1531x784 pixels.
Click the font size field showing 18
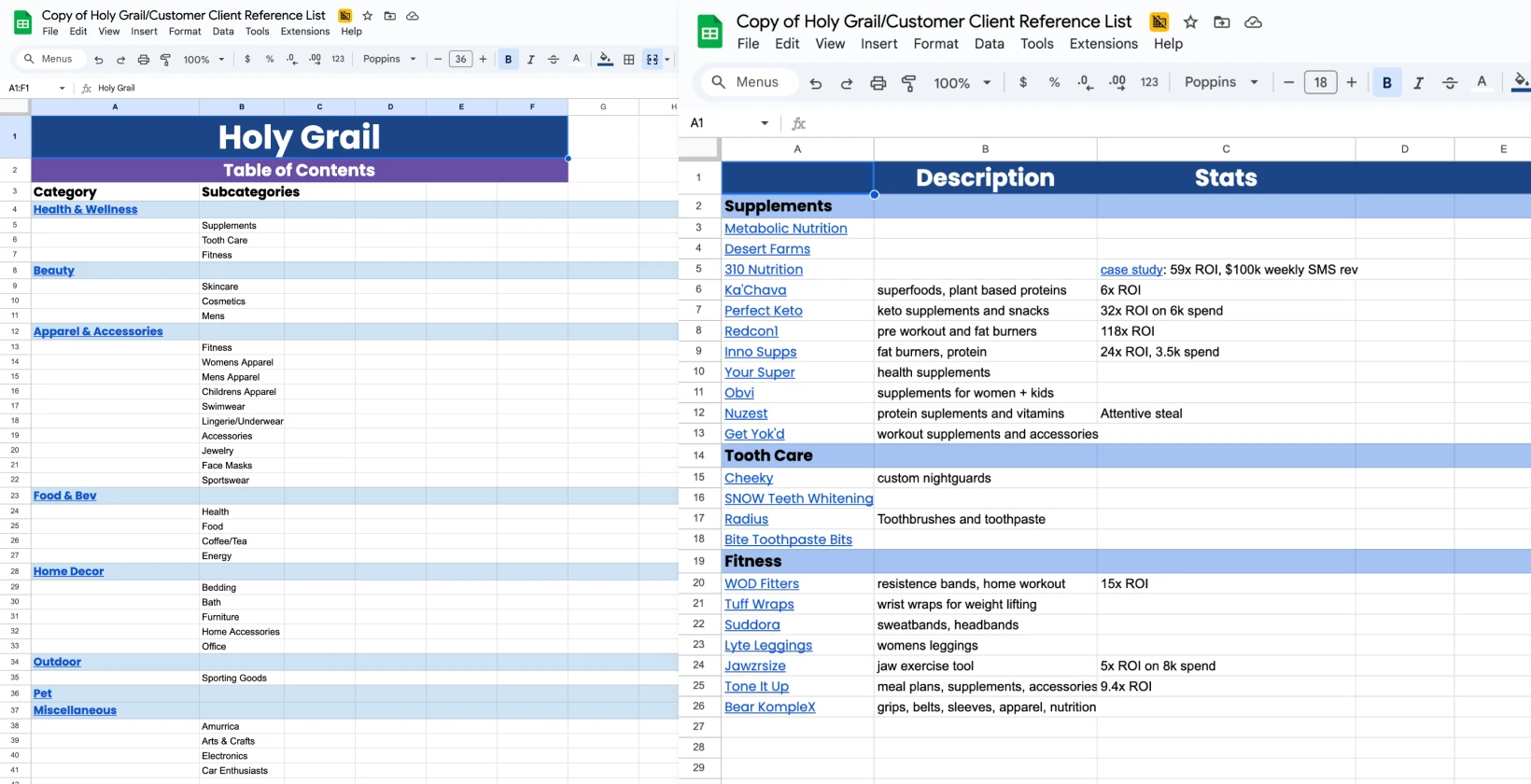coord(1320,82)
